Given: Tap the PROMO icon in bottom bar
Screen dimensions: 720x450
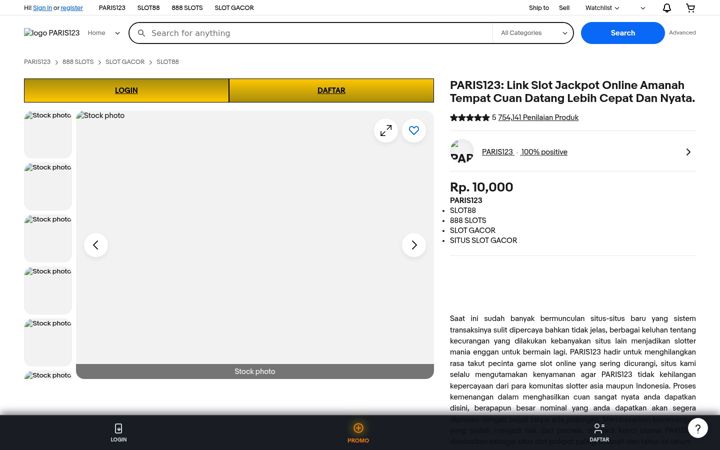Looking at the screenshot, I should point(358,433).
